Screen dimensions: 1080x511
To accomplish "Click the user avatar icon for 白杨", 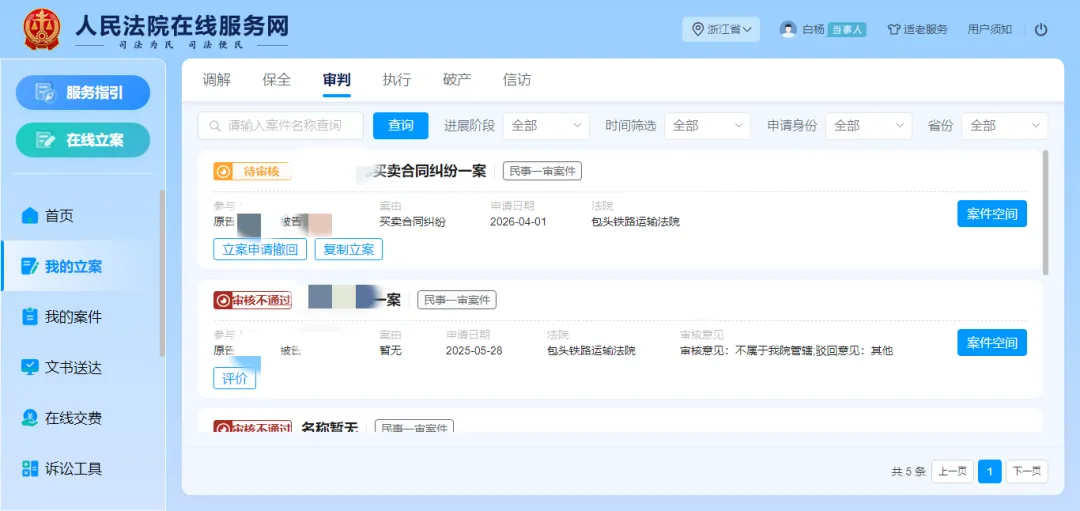I will point(788,30).
